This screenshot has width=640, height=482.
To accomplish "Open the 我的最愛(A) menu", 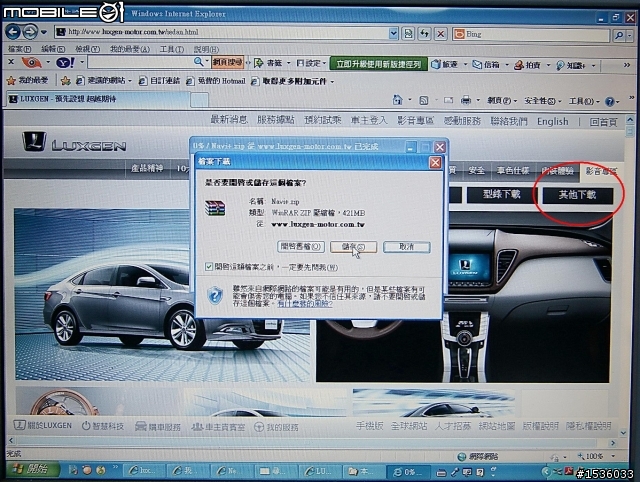I will [129, 49].
